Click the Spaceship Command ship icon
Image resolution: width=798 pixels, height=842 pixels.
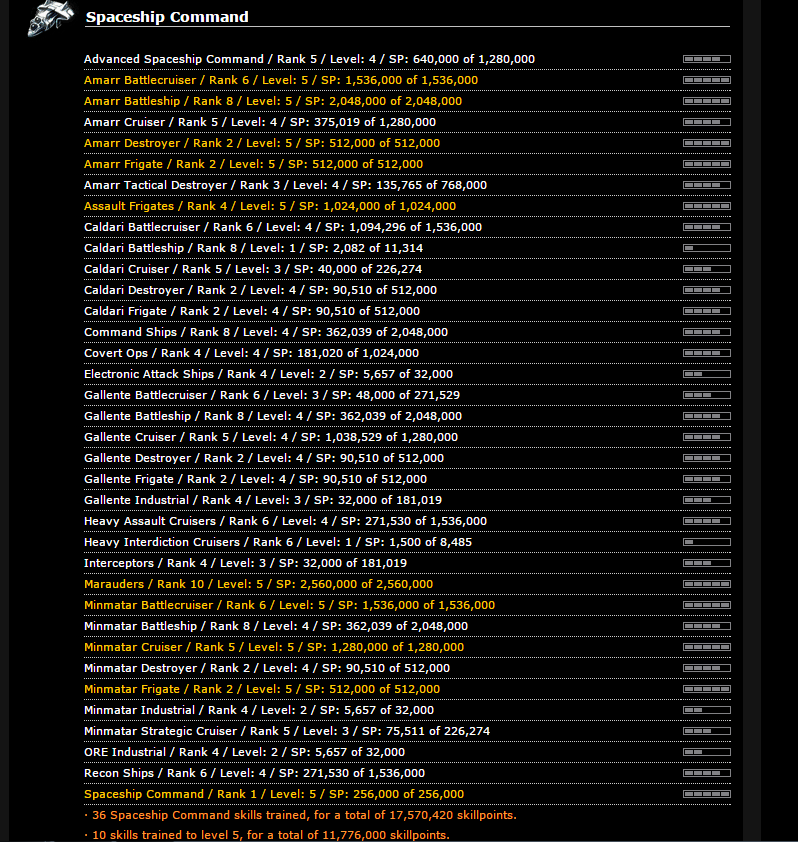[x=50, y=18]
